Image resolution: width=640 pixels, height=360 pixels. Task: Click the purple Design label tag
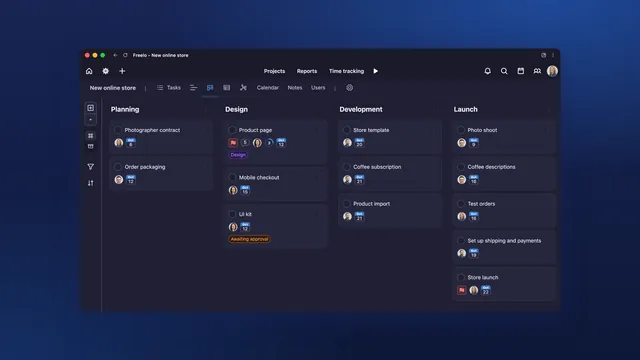click(238, 155)
